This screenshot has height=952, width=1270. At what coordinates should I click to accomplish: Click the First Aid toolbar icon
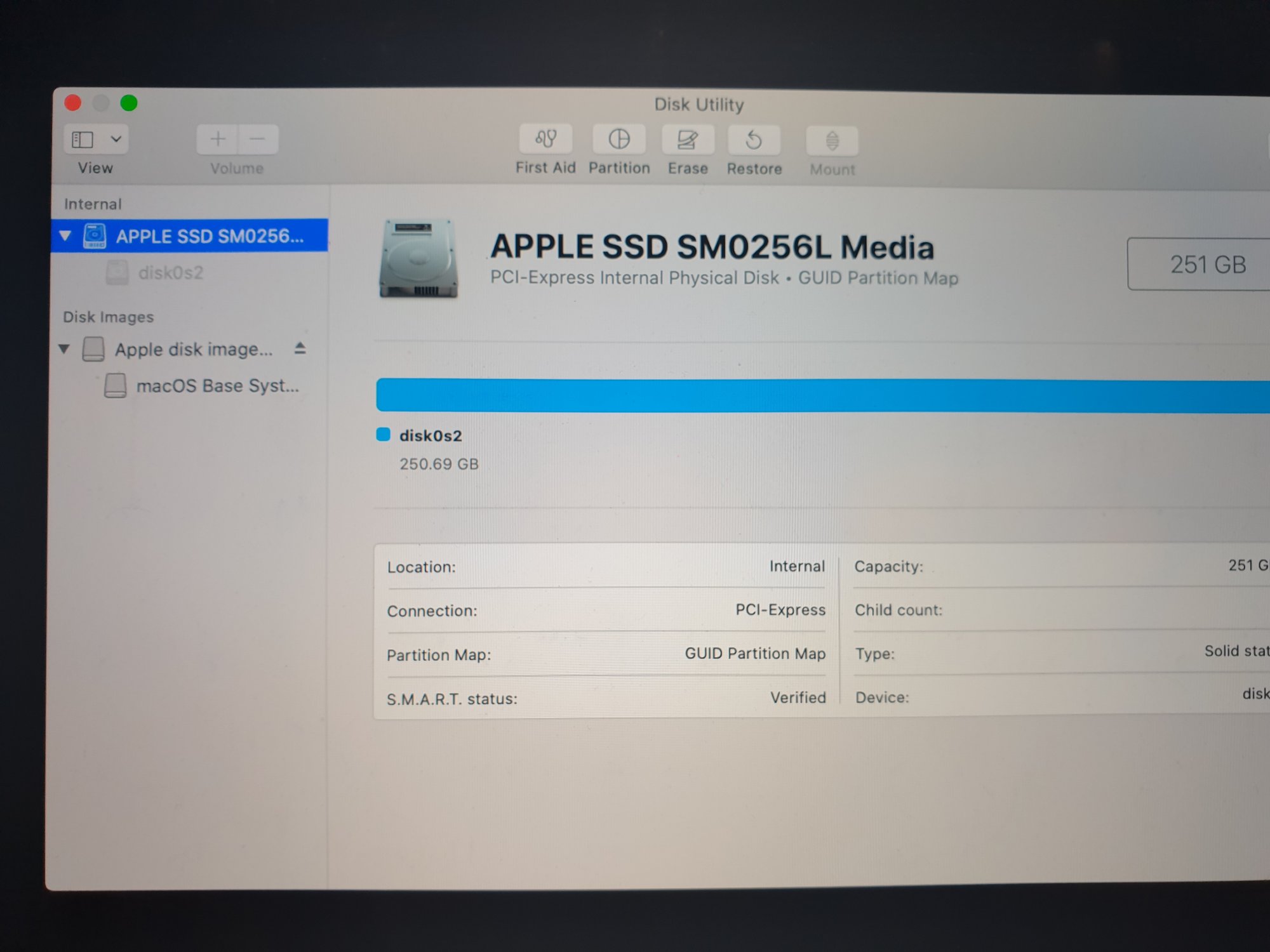coord(545,139)
